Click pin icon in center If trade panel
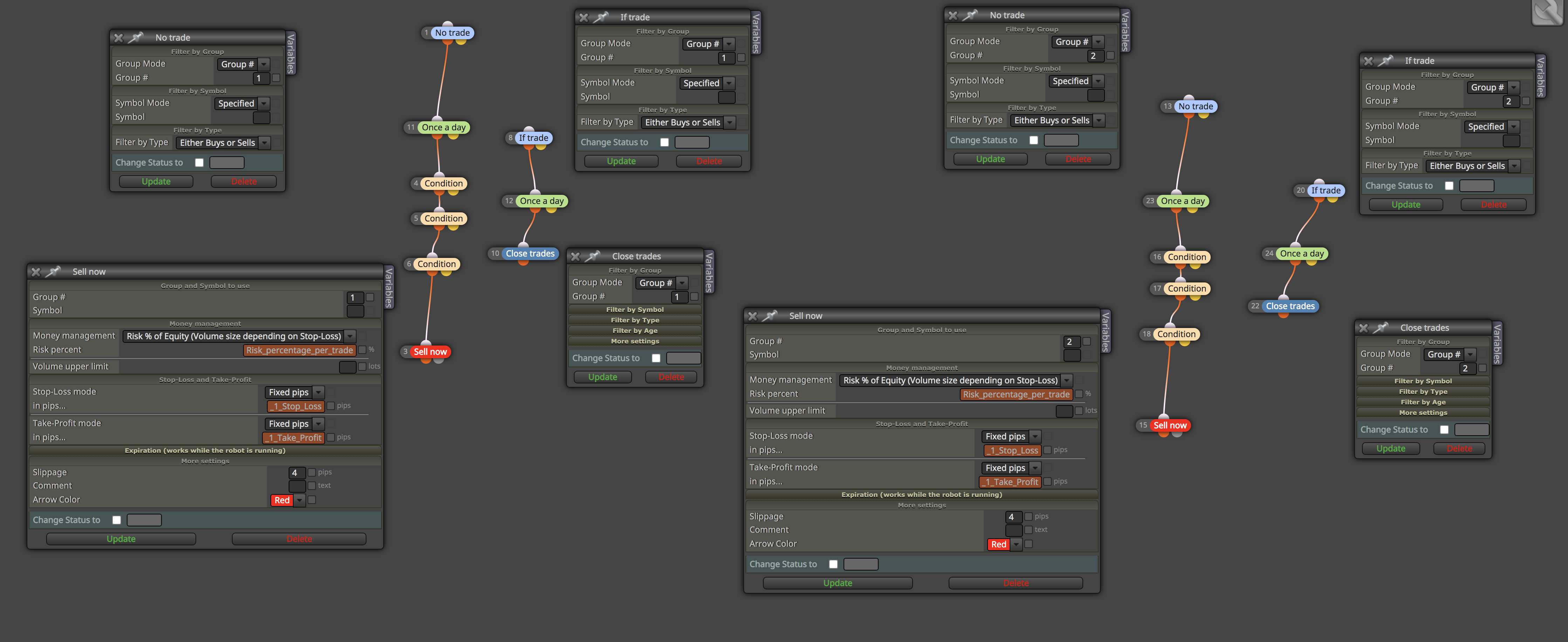 (x=601, y=18)
